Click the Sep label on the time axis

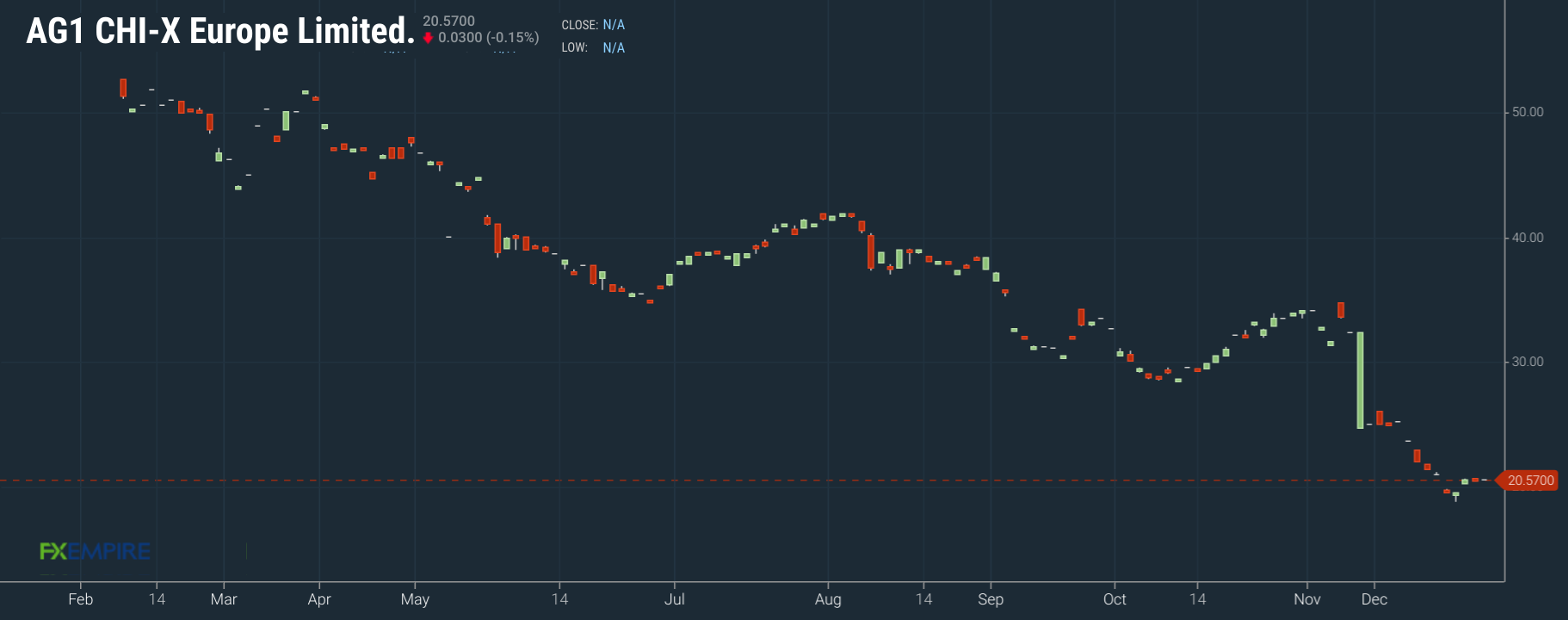pos(991,599)
